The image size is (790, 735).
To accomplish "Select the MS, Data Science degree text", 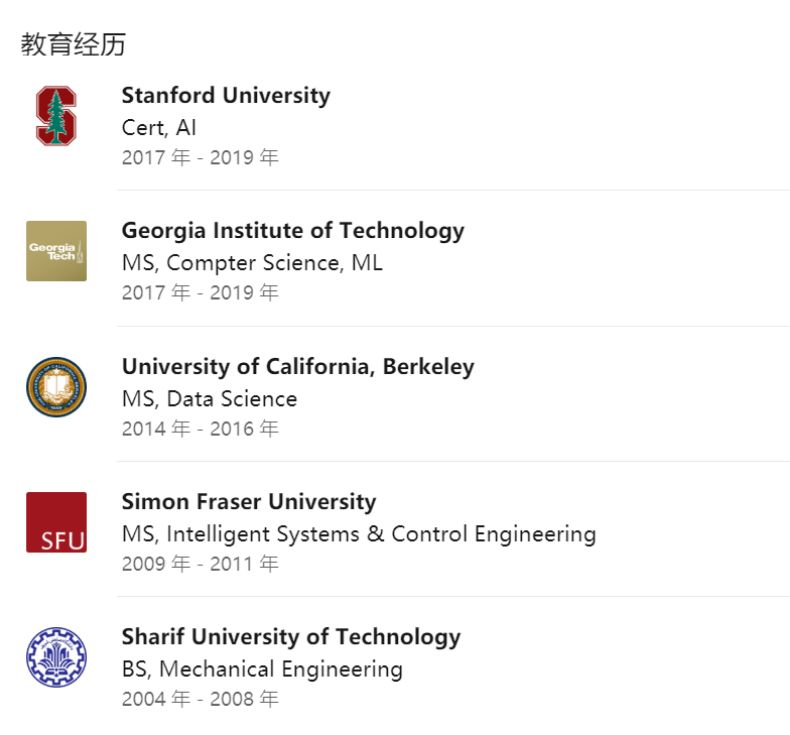I will tap(209, 398).
